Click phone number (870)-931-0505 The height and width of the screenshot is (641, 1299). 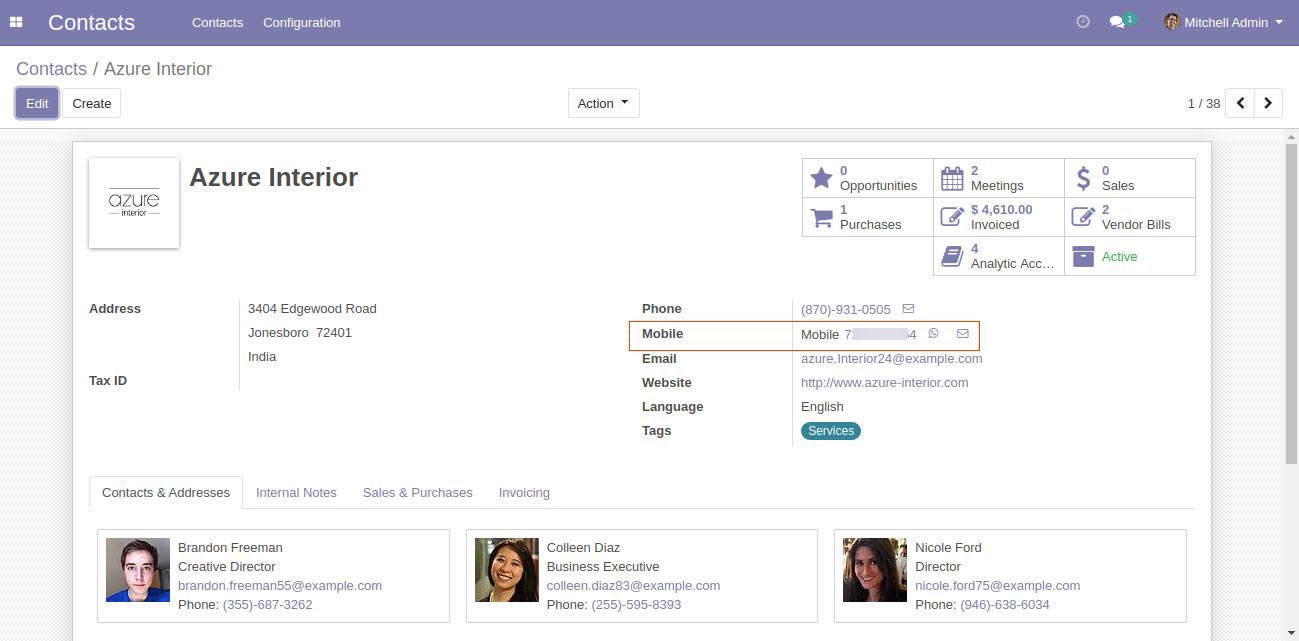(846, 309)
